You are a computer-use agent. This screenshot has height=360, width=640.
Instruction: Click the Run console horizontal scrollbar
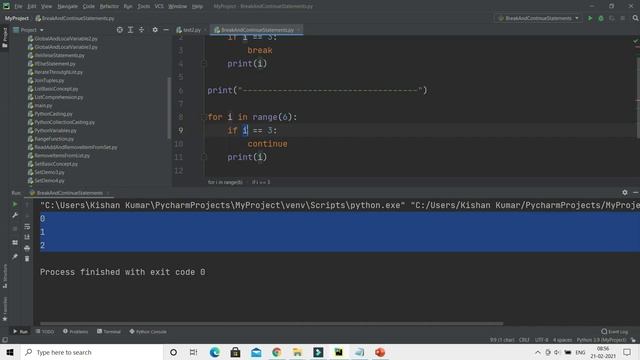271,323
